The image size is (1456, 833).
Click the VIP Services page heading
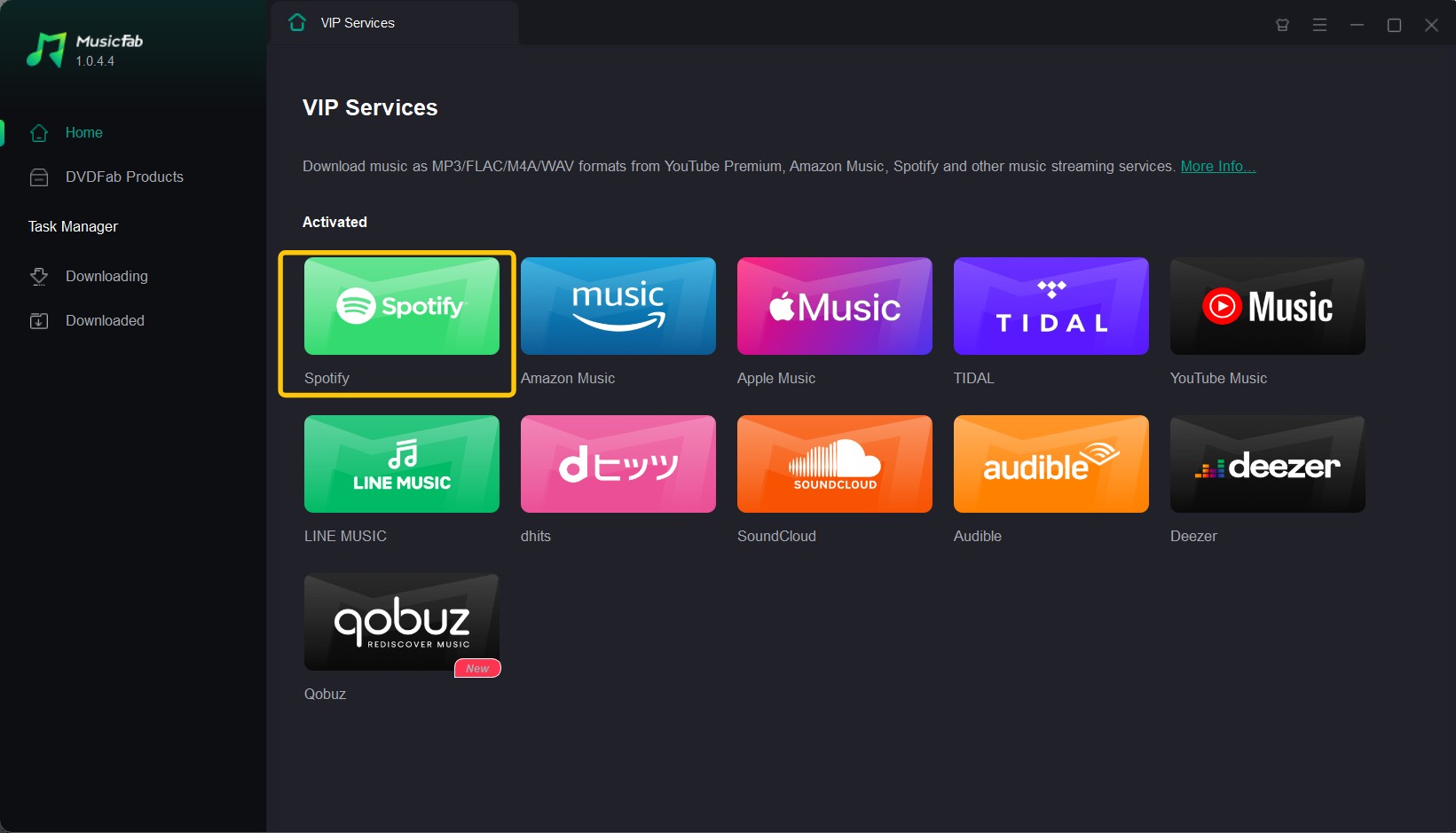click(370, 107)
